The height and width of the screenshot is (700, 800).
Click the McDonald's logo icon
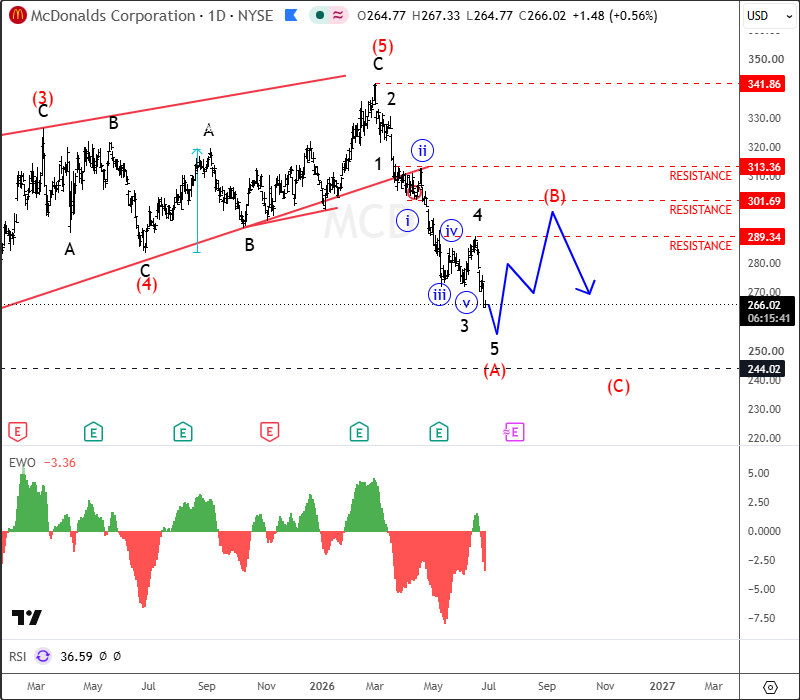click(x=17, y=15)
